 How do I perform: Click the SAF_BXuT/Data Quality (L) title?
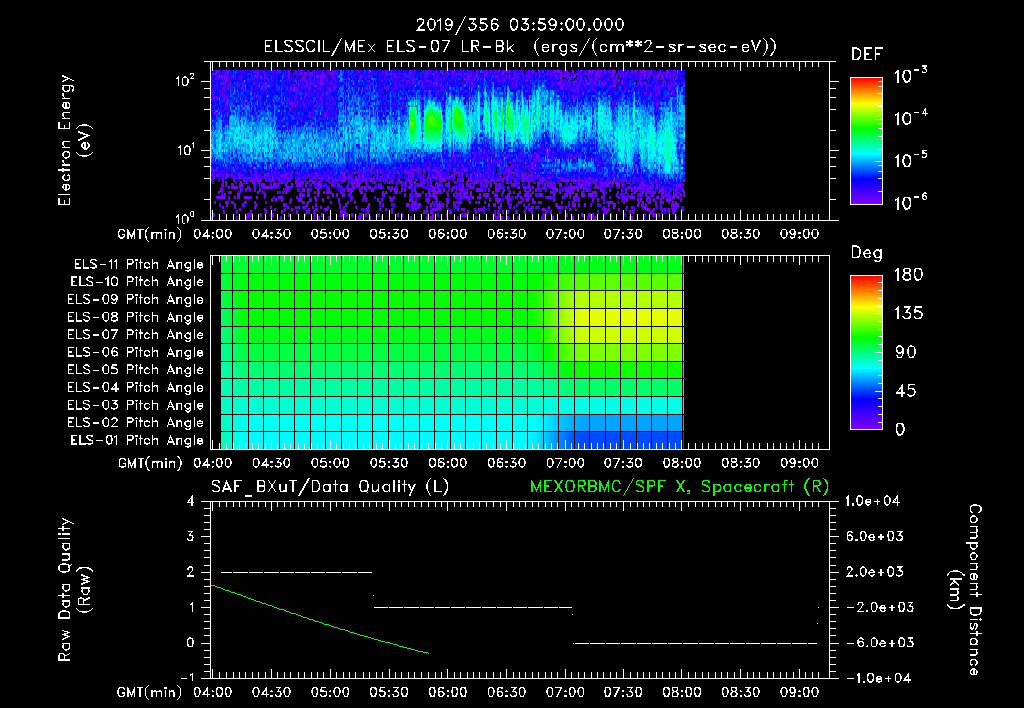click(330, 487)
